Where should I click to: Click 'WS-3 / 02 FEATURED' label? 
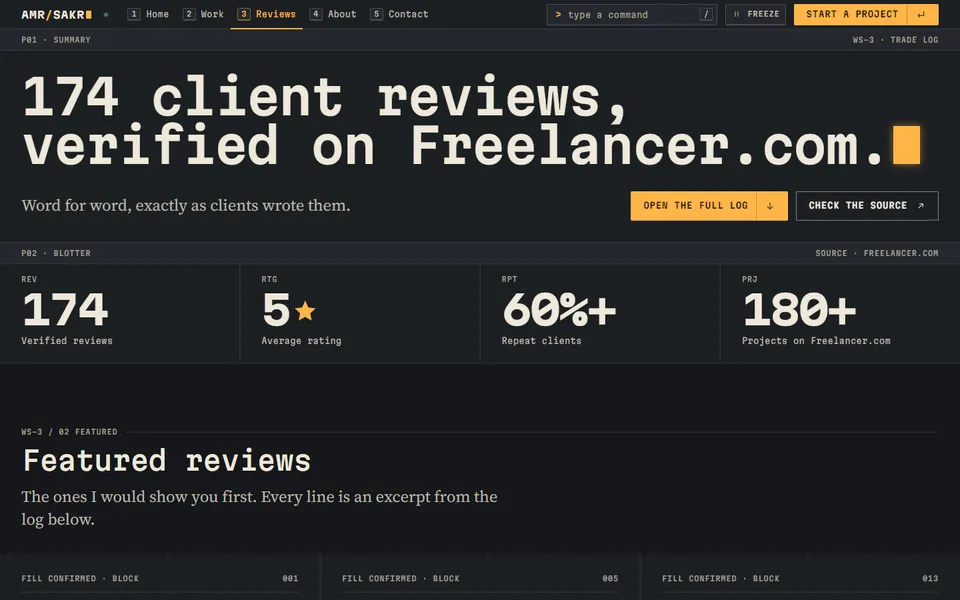(69, 432)
